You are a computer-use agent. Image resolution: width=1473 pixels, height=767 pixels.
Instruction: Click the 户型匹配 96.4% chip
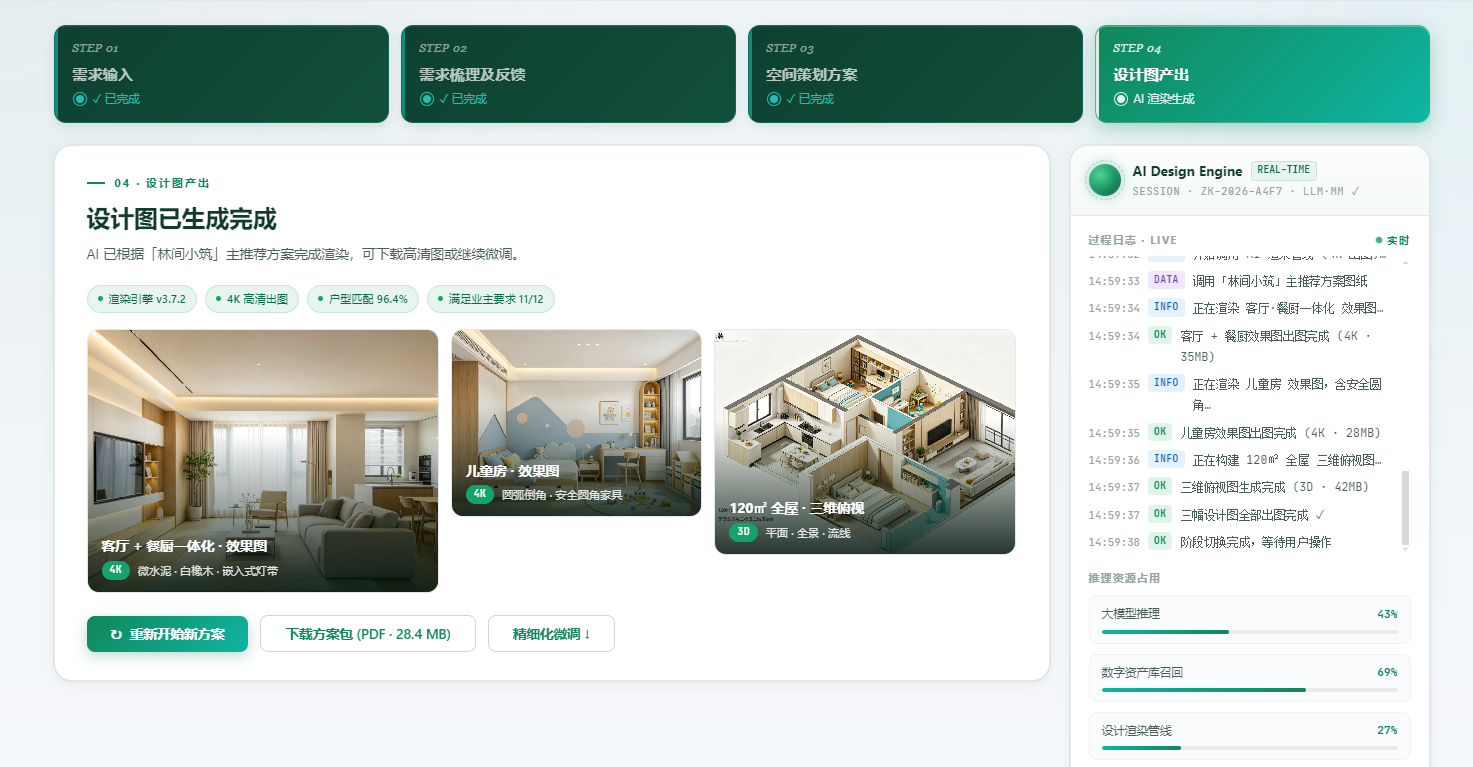point(363,299)
